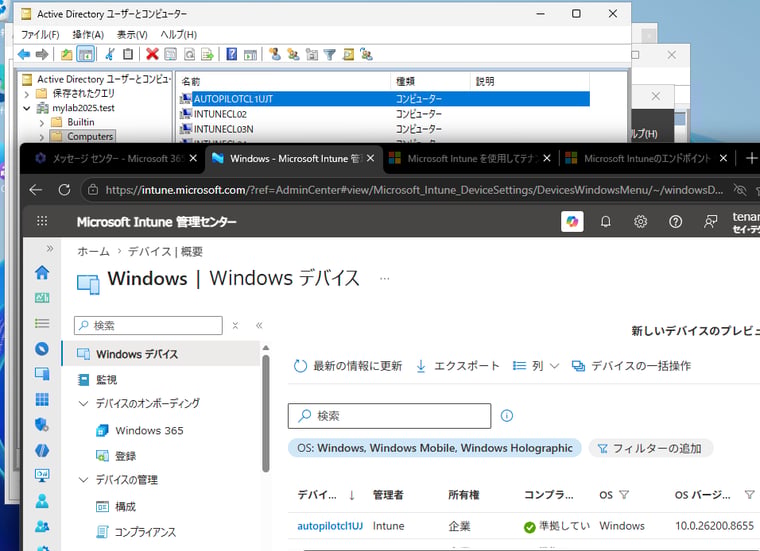Open the help question mark in Intune header
The image size is (760, 551).
click(675, 221)
